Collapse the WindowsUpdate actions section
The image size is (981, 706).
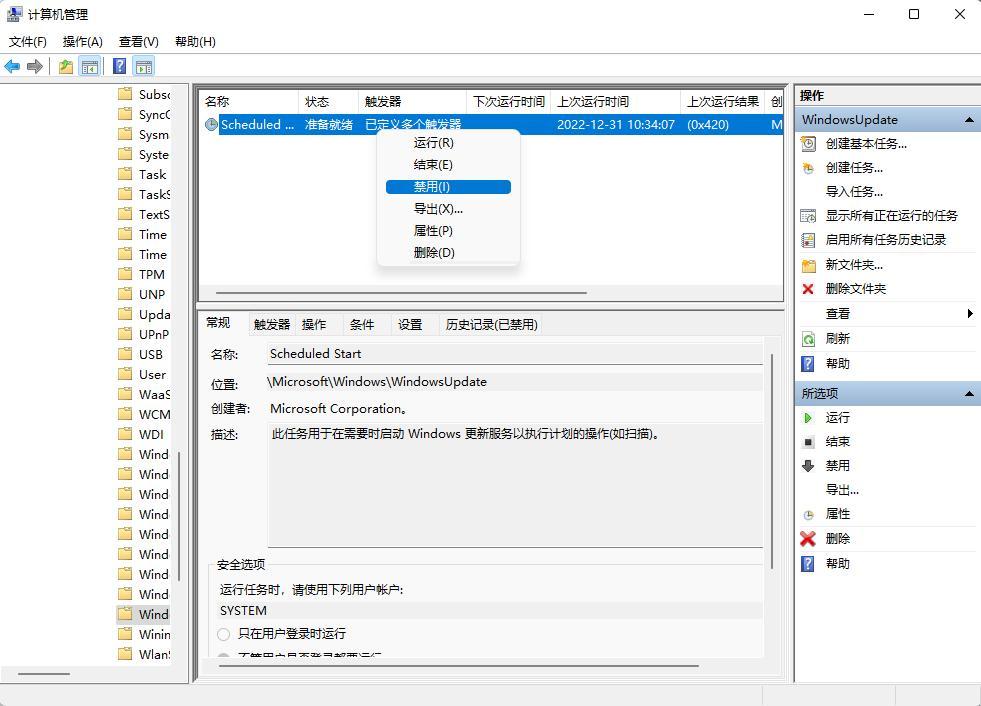969,120
